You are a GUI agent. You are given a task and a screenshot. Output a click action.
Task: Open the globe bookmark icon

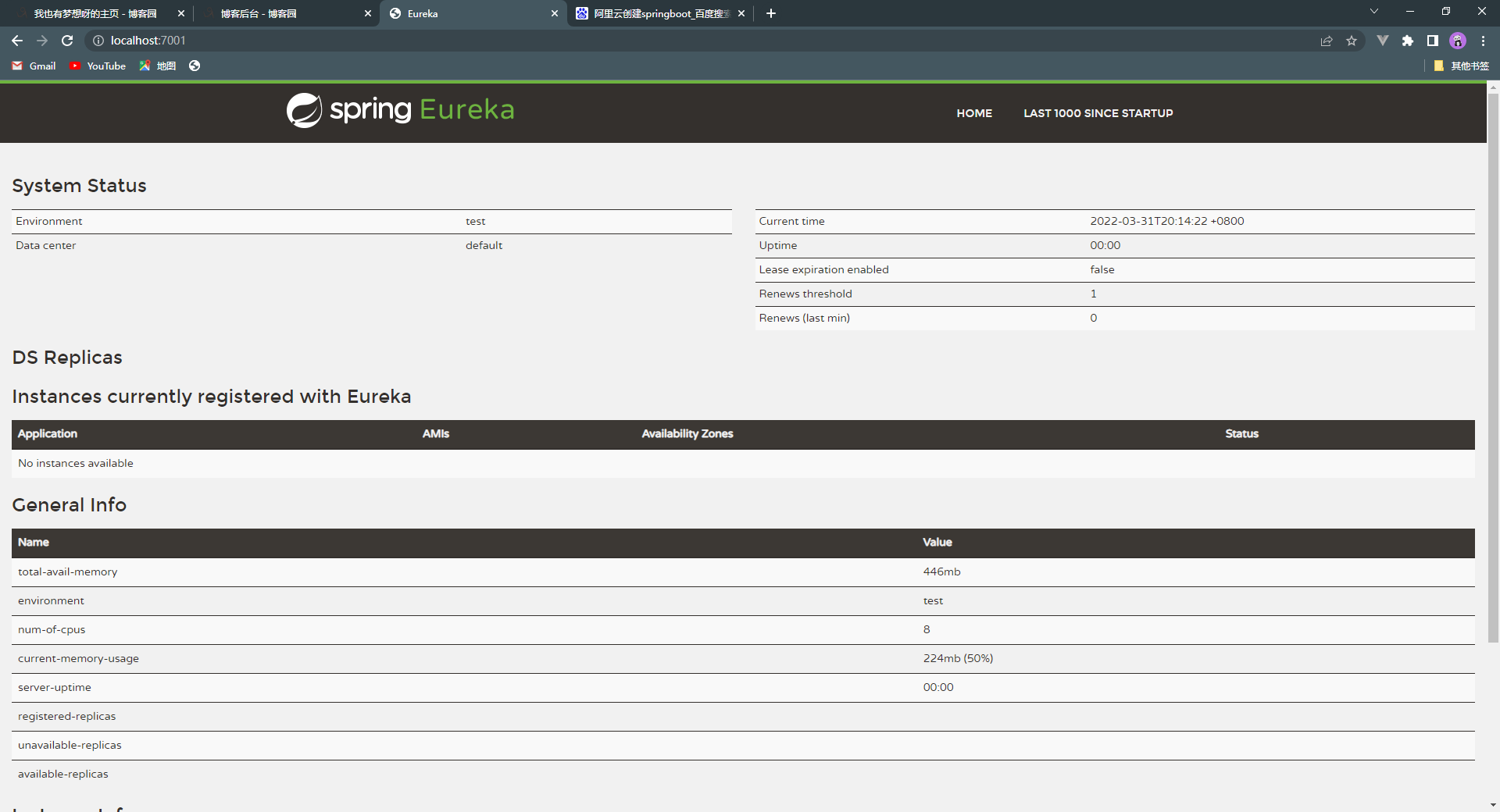click(x=195, y=66)
